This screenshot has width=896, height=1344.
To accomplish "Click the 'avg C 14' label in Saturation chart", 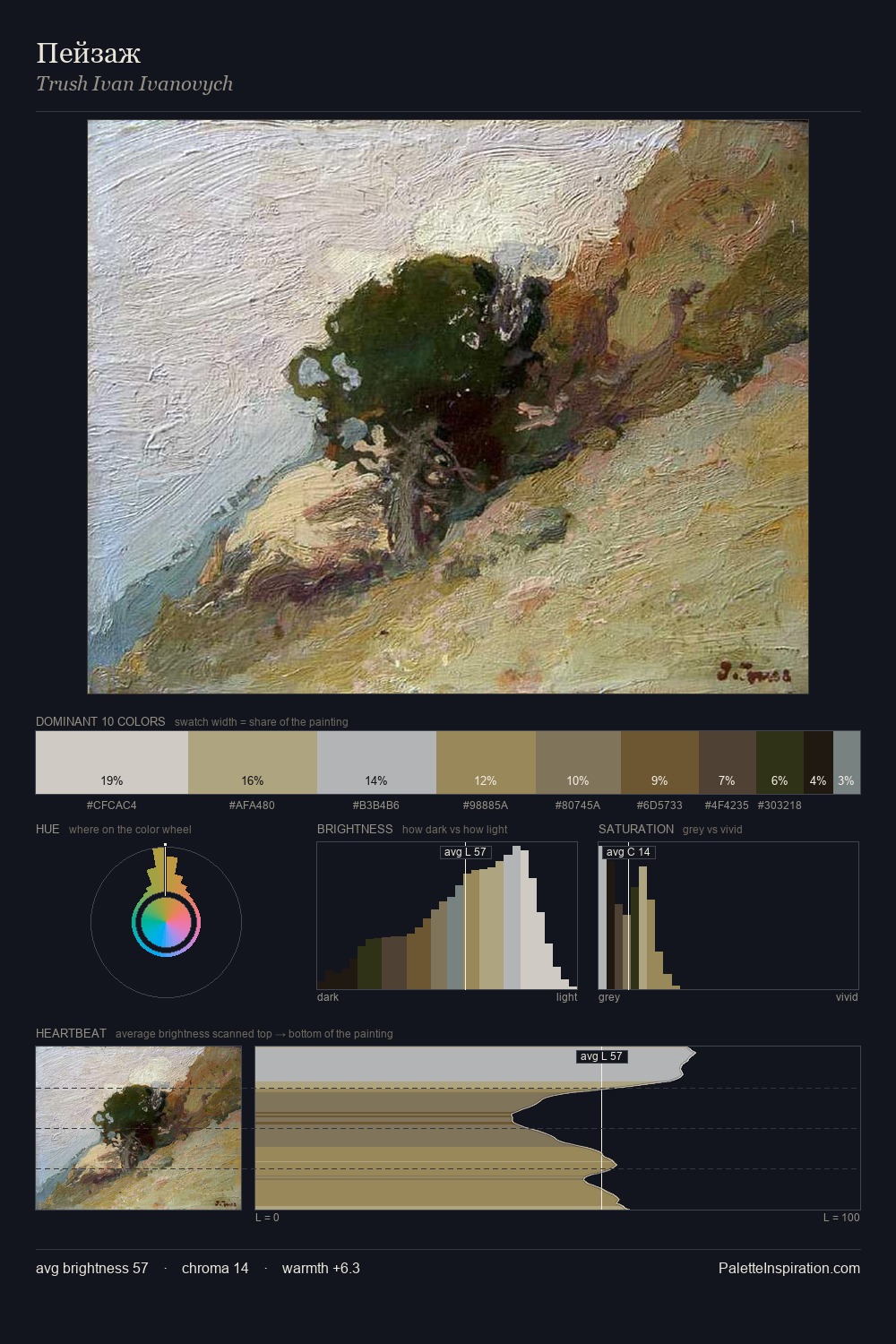I will (628, 852).
